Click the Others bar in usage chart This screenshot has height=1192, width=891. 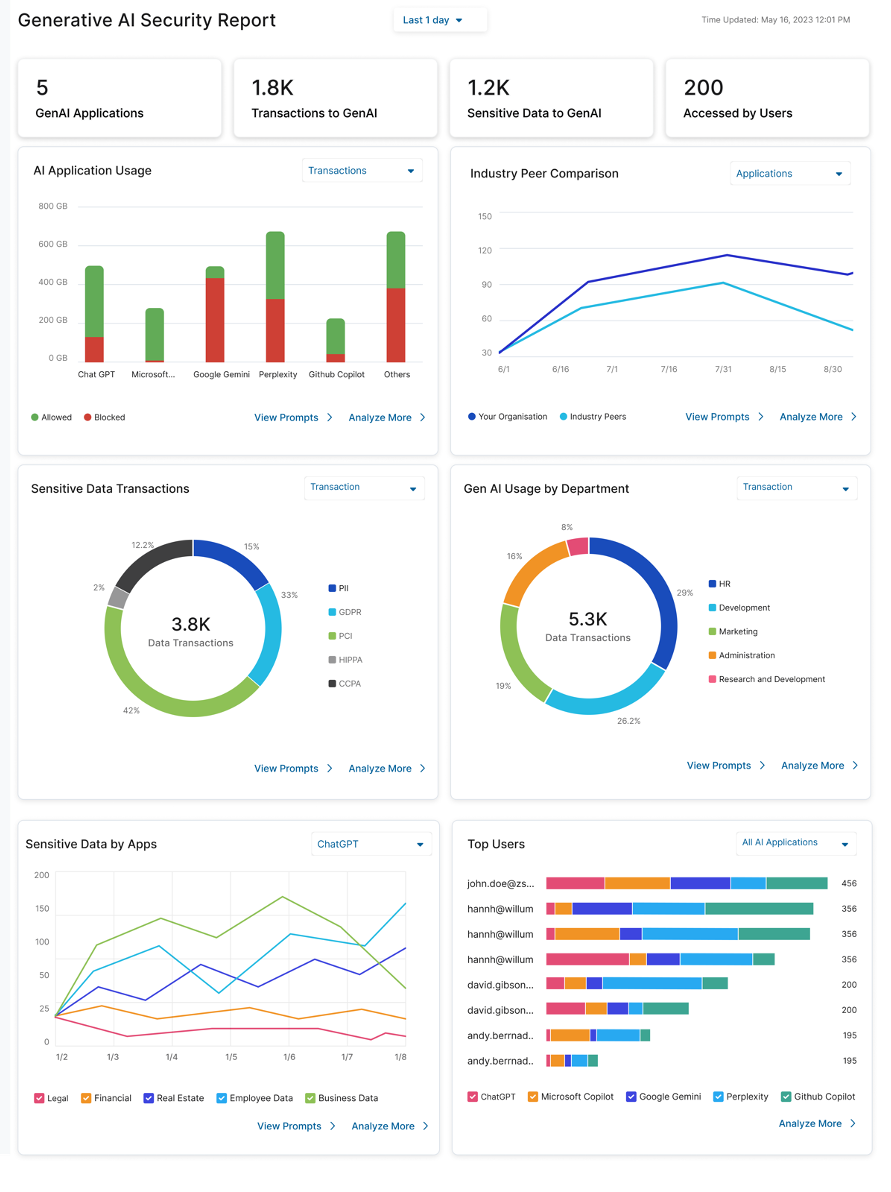tap(396, 296)
